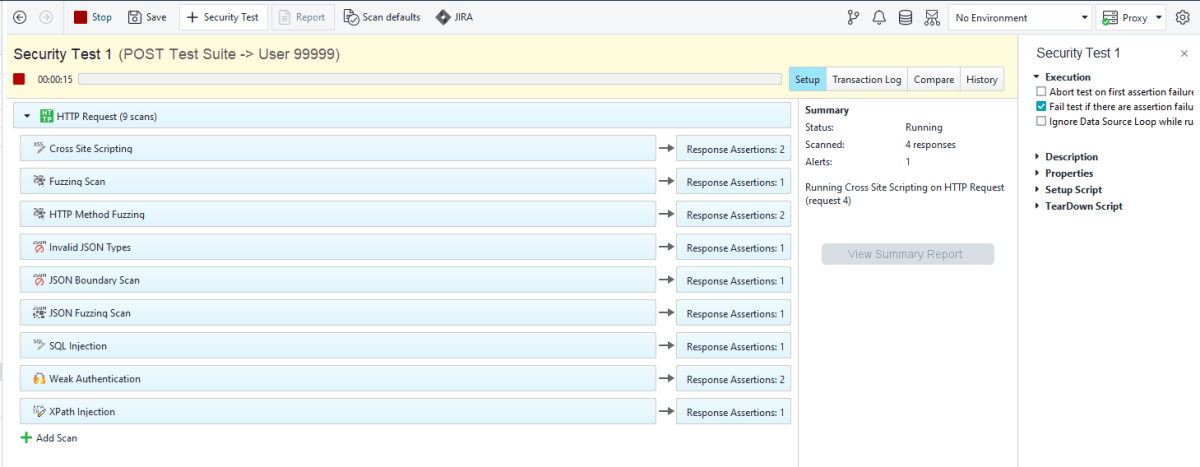This screenshot has width=1200, height=467.
Task: Click the Scan defaults button
Action: (x=381, y=17)
